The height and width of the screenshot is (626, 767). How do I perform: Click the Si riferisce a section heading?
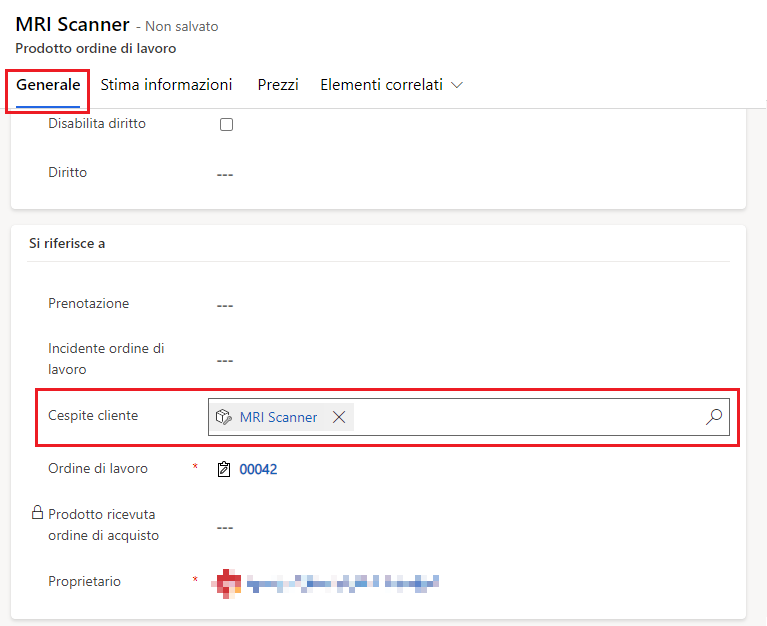67,244
